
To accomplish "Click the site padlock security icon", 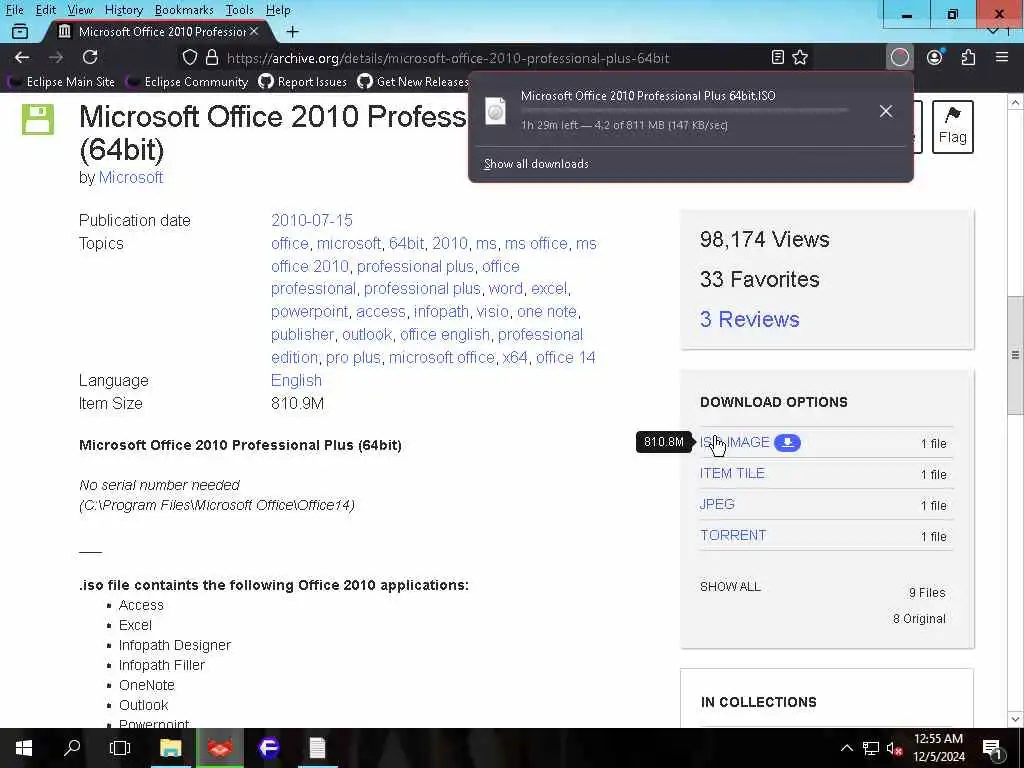I will (212, 57).
